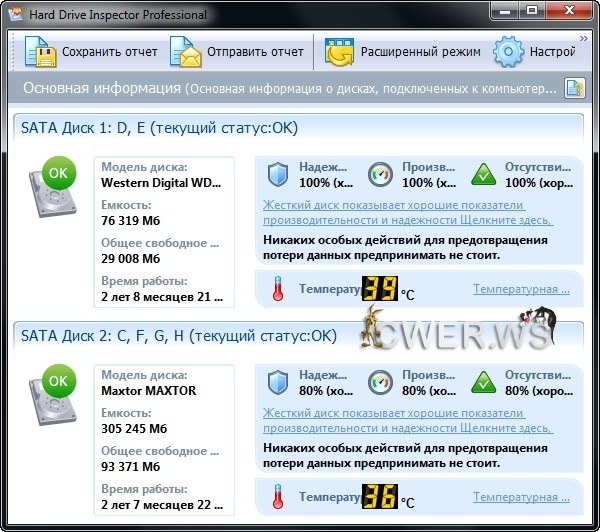Click the Отправить отчет envelope icon
This screenshot has width=600, height=532.
click(186, 52)
